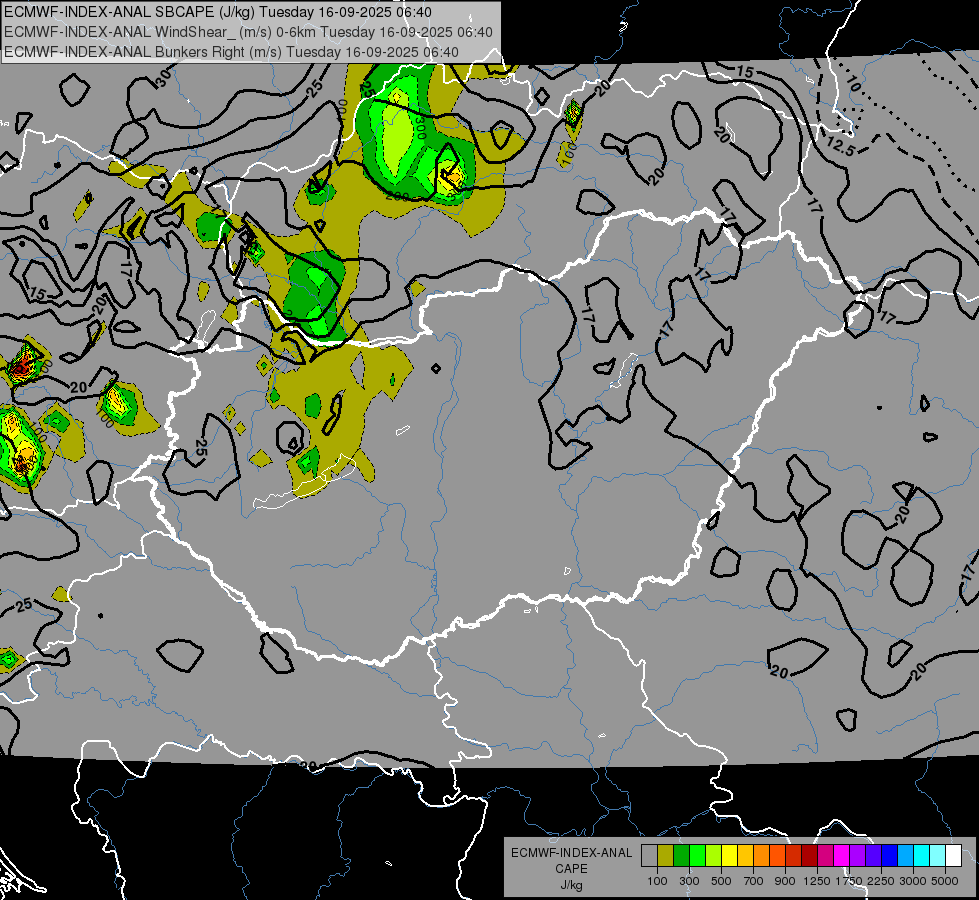Select the amber swatch left of 700
Image resolution: width=979 pixels, height=900 pixels.
click(x=745, y=856)
